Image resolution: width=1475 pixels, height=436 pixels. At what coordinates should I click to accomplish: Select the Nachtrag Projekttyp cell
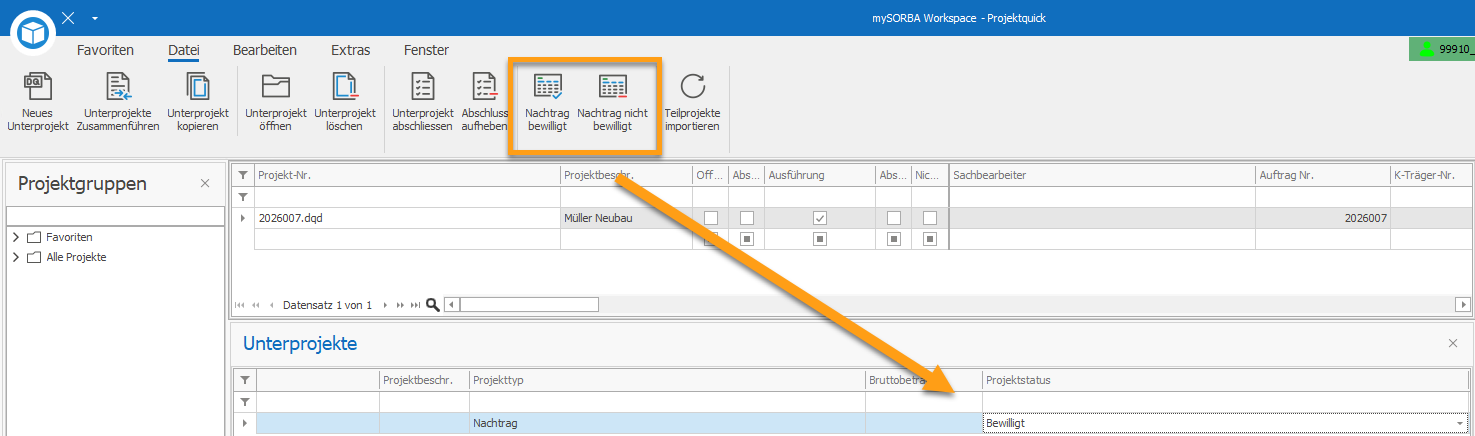tap(668, 424)
